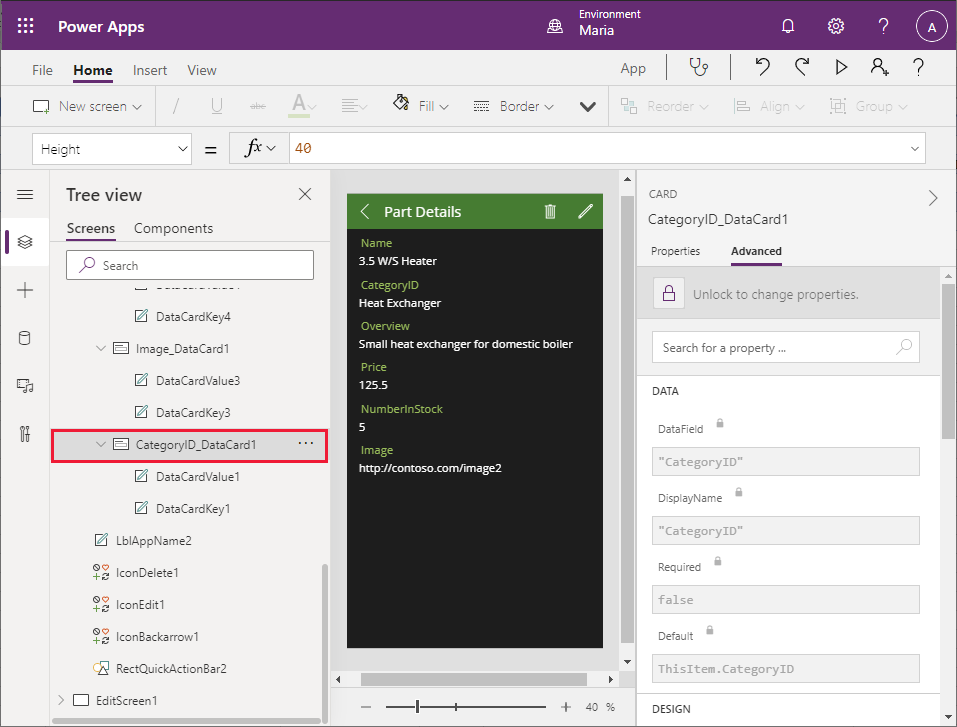Edit the form via the pencil icon
This screenshot has width=957, height=727.
(586, 211)
